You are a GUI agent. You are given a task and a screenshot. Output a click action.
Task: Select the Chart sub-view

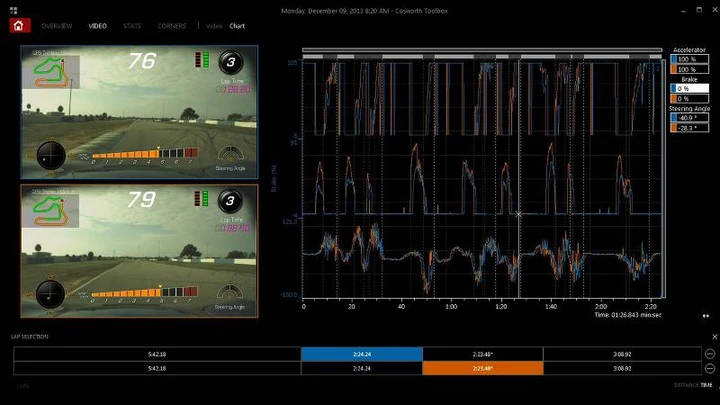click(237, 26)
